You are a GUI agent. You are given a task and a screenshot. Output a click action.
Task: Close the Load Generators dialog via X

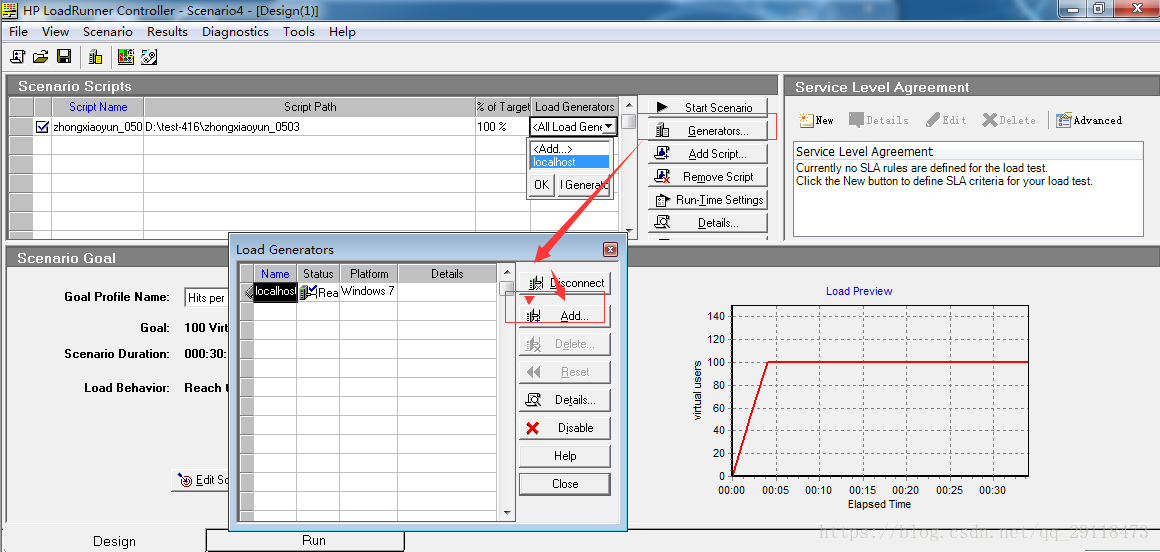point(610,249)
